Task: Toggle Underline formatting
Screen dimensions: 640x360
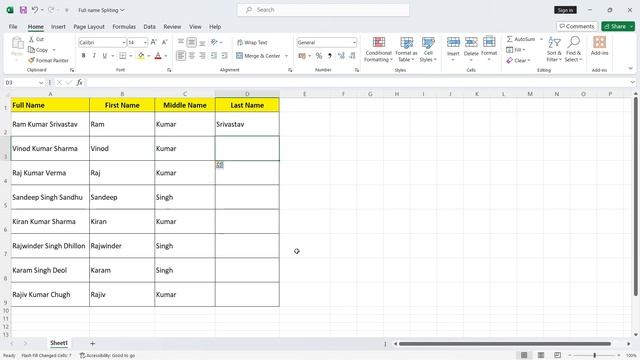Action: pos(104,56)
